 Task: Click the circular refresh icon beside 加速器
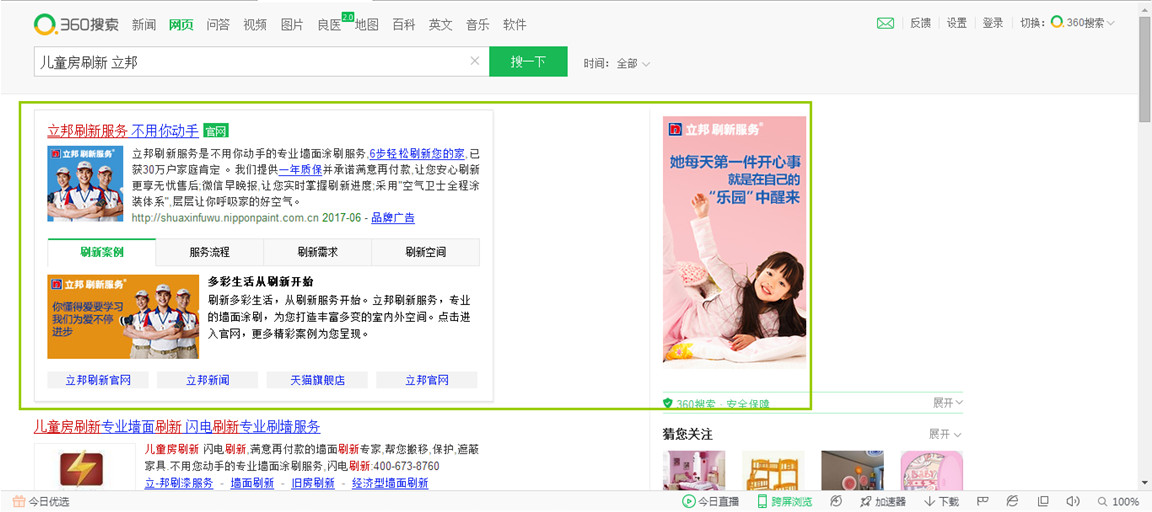click(835, 501)
